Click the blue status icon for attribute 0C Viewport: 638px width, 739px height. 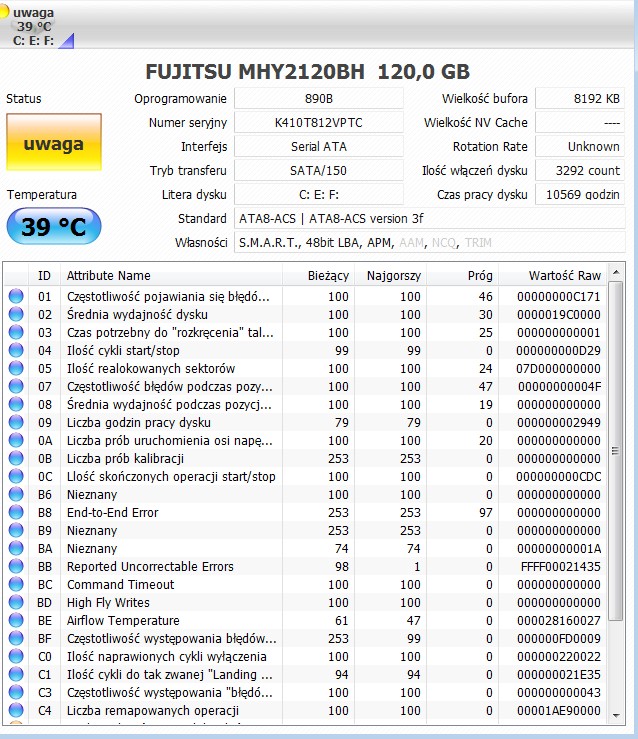pyautogui.click(x=16, y=476)
